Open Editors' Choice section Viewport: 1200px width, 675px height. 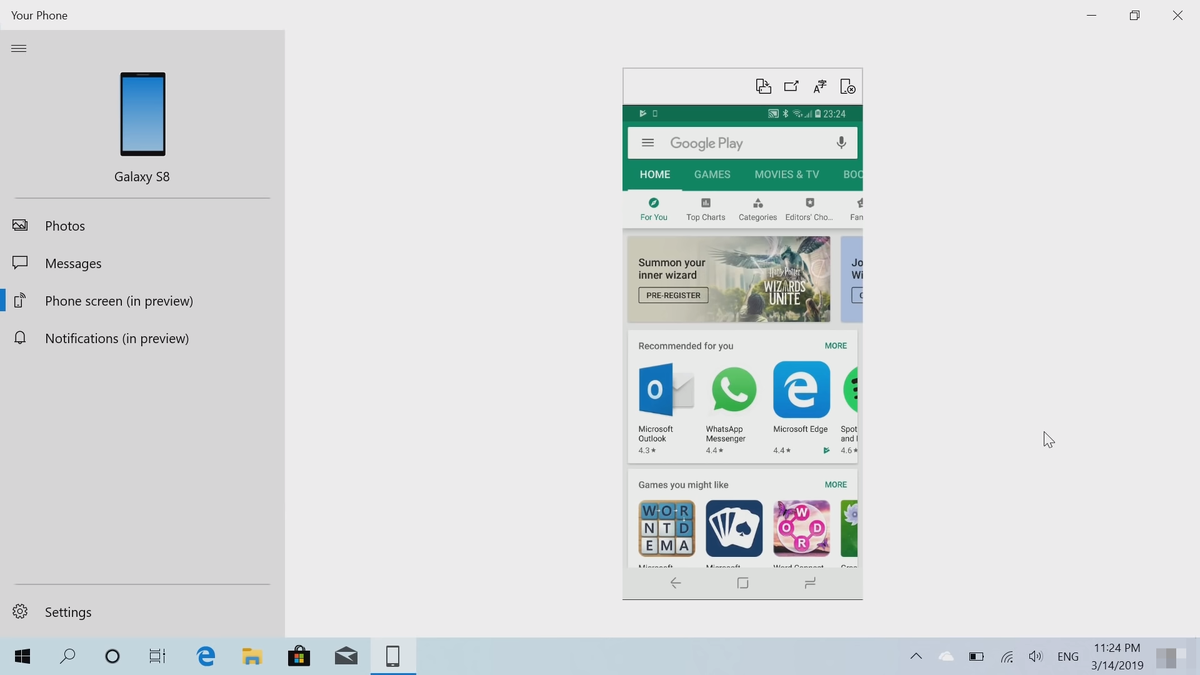[809, 210]
